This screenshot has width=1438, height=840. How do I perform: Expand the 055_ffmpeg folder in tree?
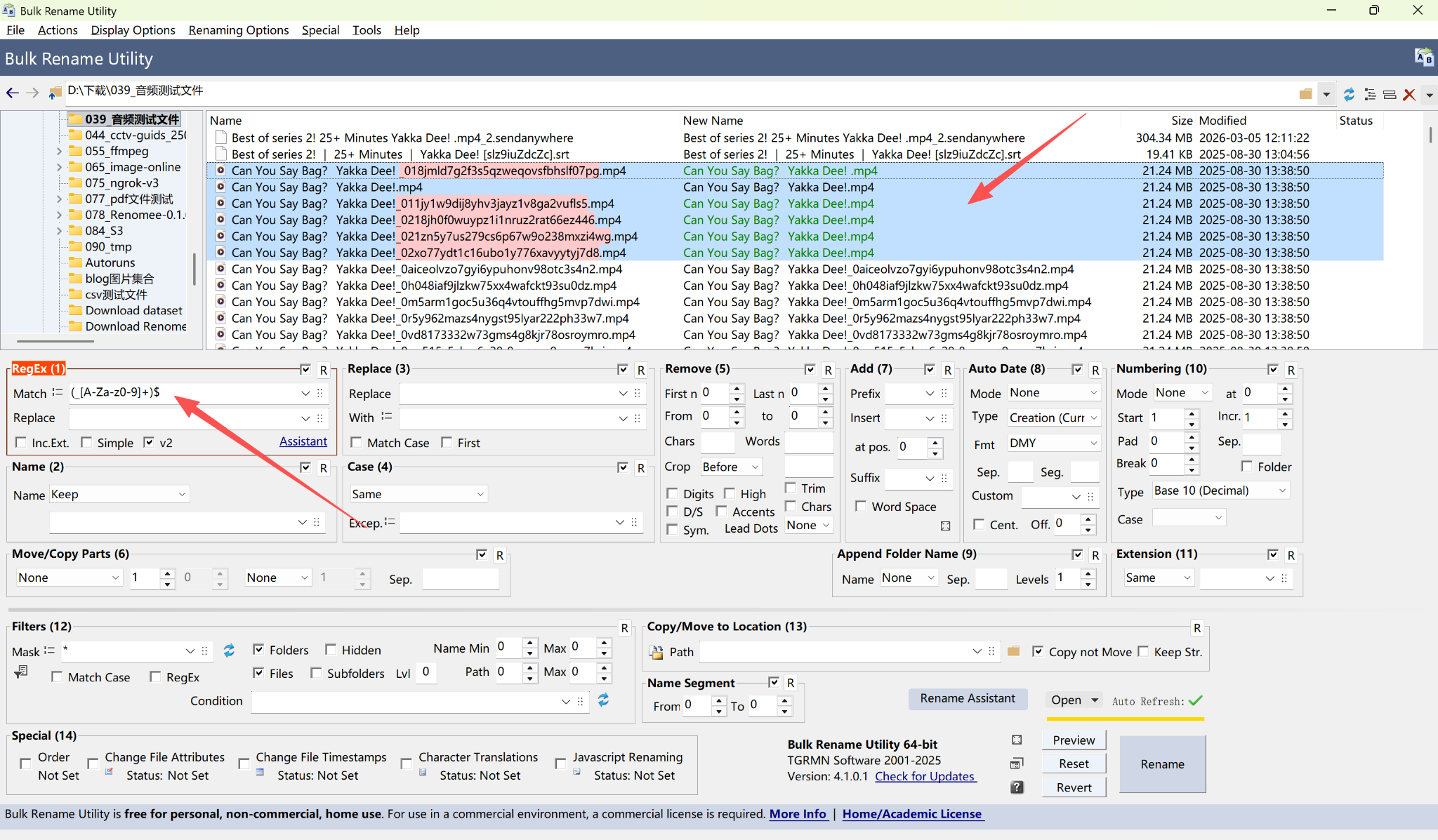[59, 151]
